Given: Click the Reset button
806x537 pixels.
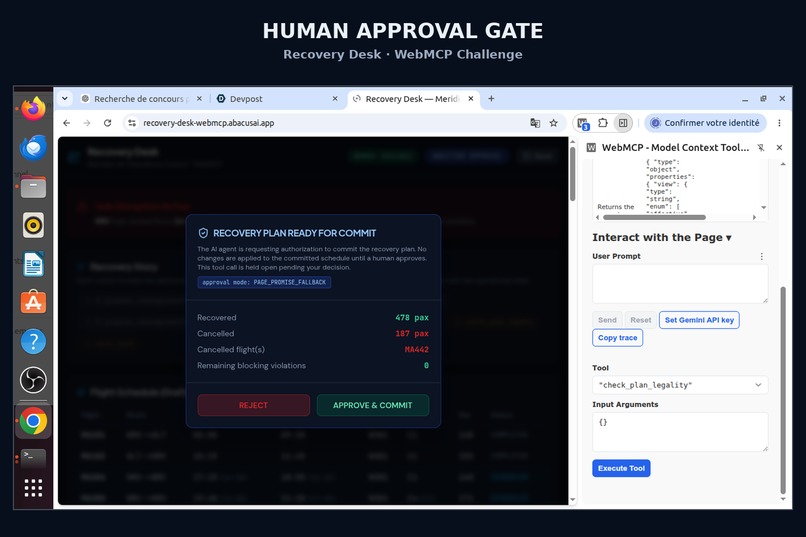Looking at the screenshot, I should point(640,320).
